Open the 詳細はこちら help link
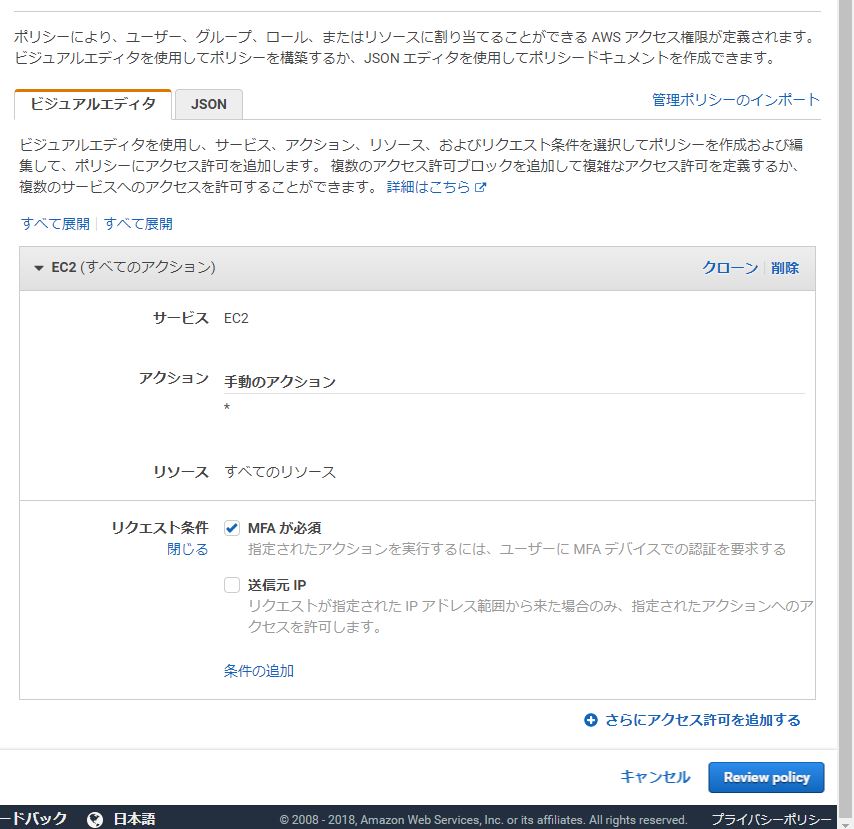 click(x=428, y=187)
